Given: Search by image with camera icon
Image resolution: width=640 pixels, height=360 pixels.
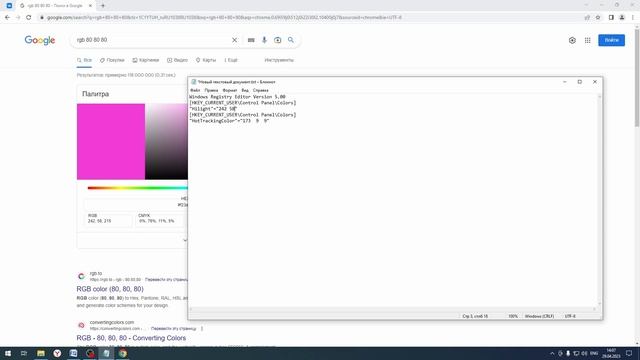Looking at the screenshot, I should point(278,40).
